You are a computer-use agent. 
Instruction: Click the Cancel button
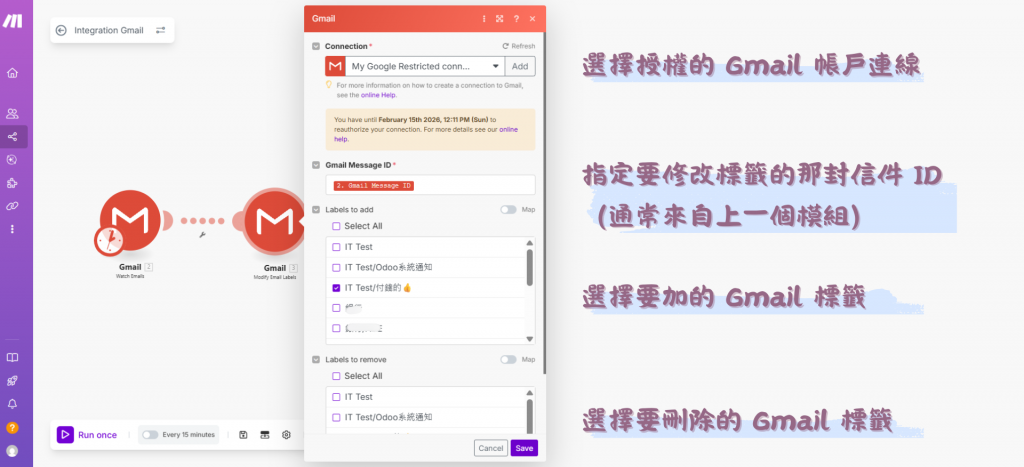pos(491,448)
